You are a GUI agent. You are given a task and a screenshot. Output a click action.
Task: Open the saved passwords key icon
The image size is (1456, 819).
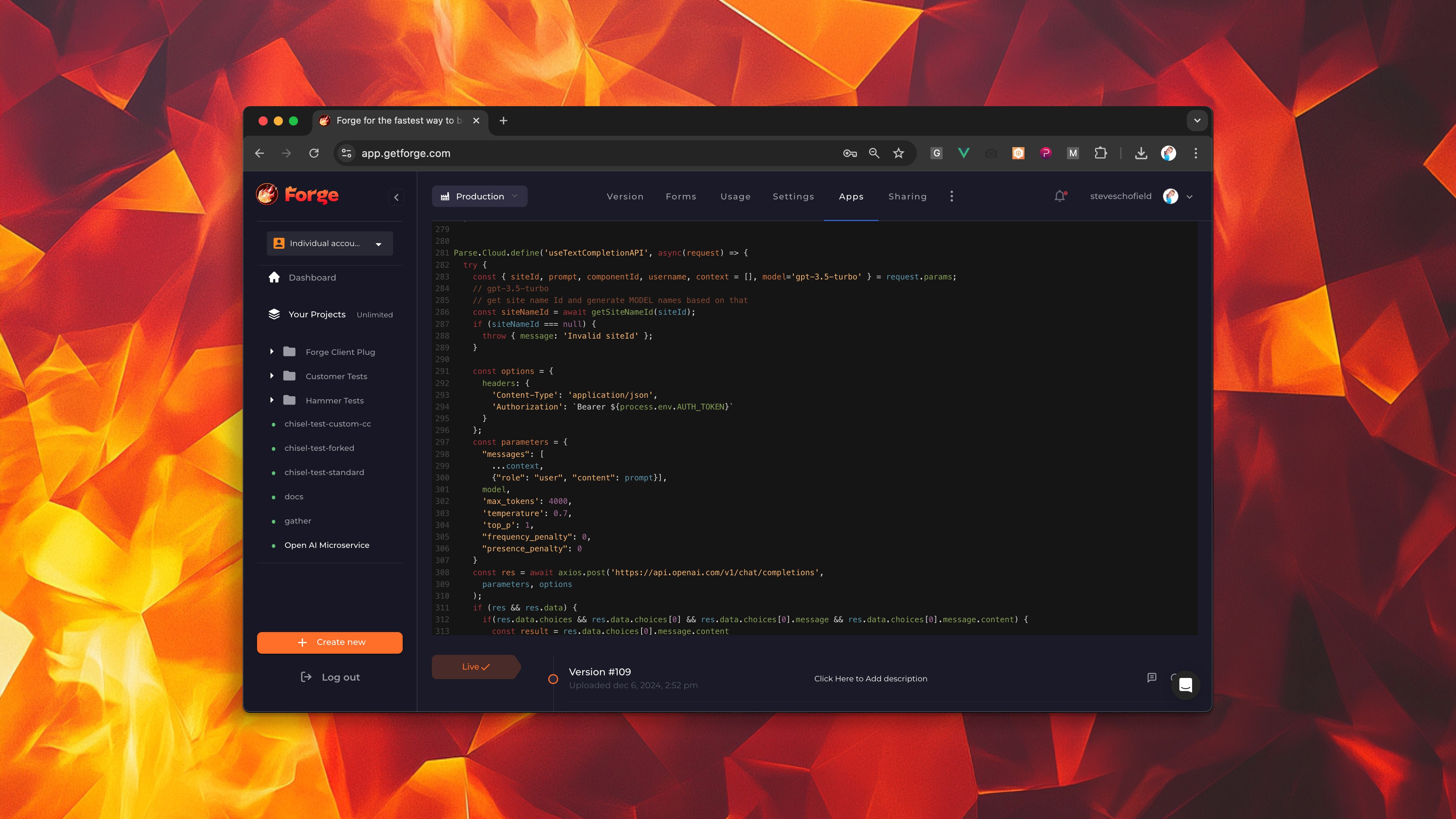[850, 153]
